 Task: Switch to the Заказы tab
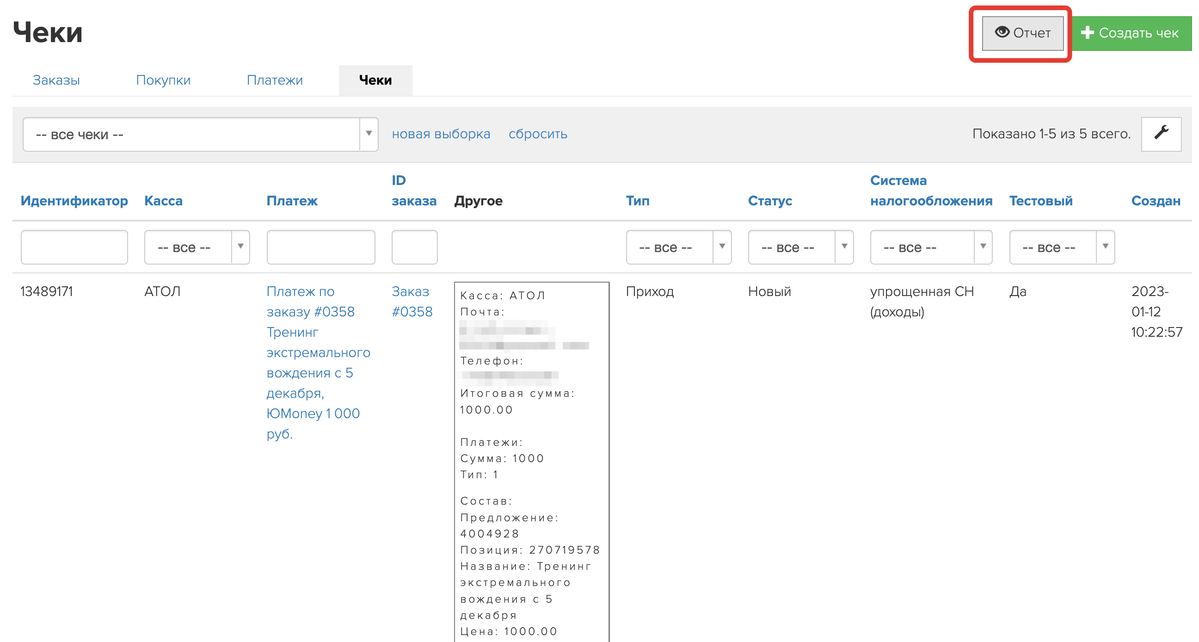[x=56, y=80]
